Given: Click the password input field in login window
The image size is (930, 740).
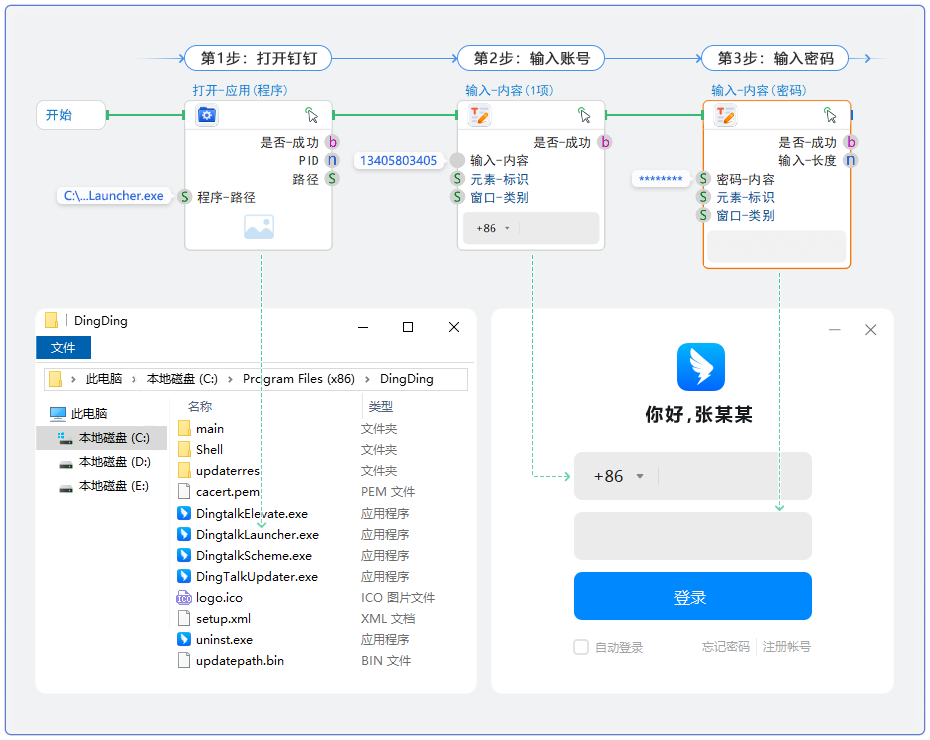Looking at the screenshot, I should pos(692,536).
